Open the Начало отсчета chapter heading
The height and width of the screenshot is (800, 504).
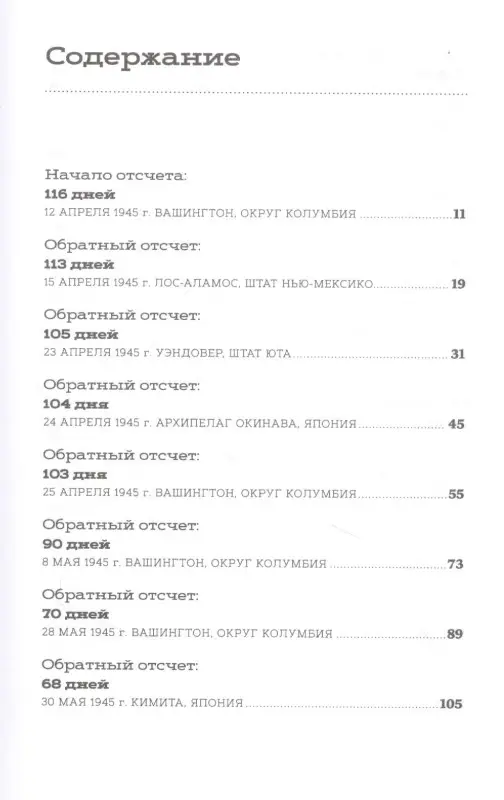(116, 175)
